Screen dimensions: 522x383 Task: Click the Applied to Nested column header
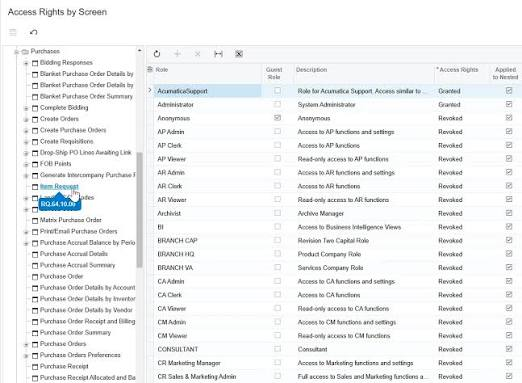(x=505, y=73)
